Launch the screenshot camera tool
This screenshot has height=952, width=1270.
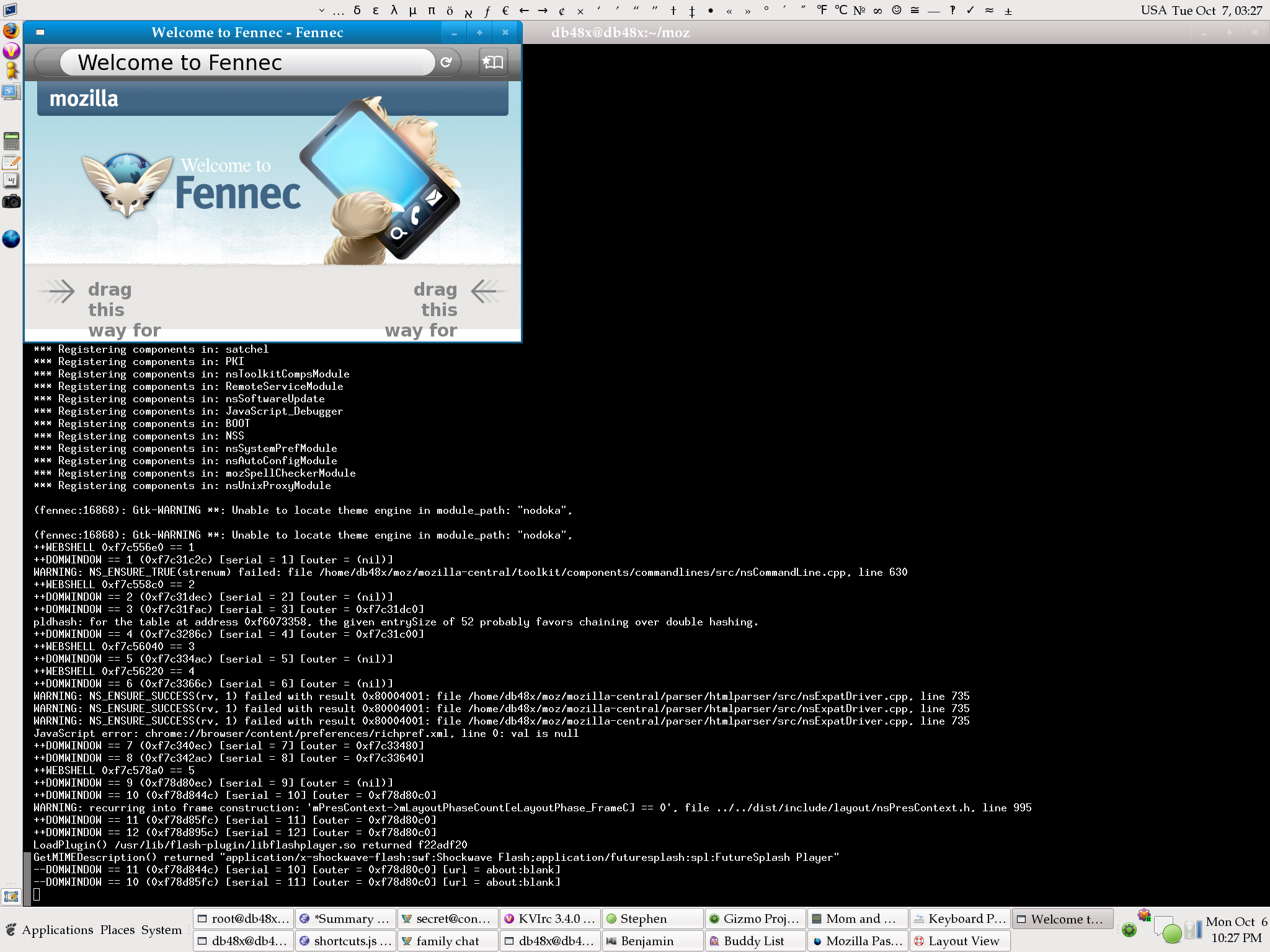[x=11, y=201]
